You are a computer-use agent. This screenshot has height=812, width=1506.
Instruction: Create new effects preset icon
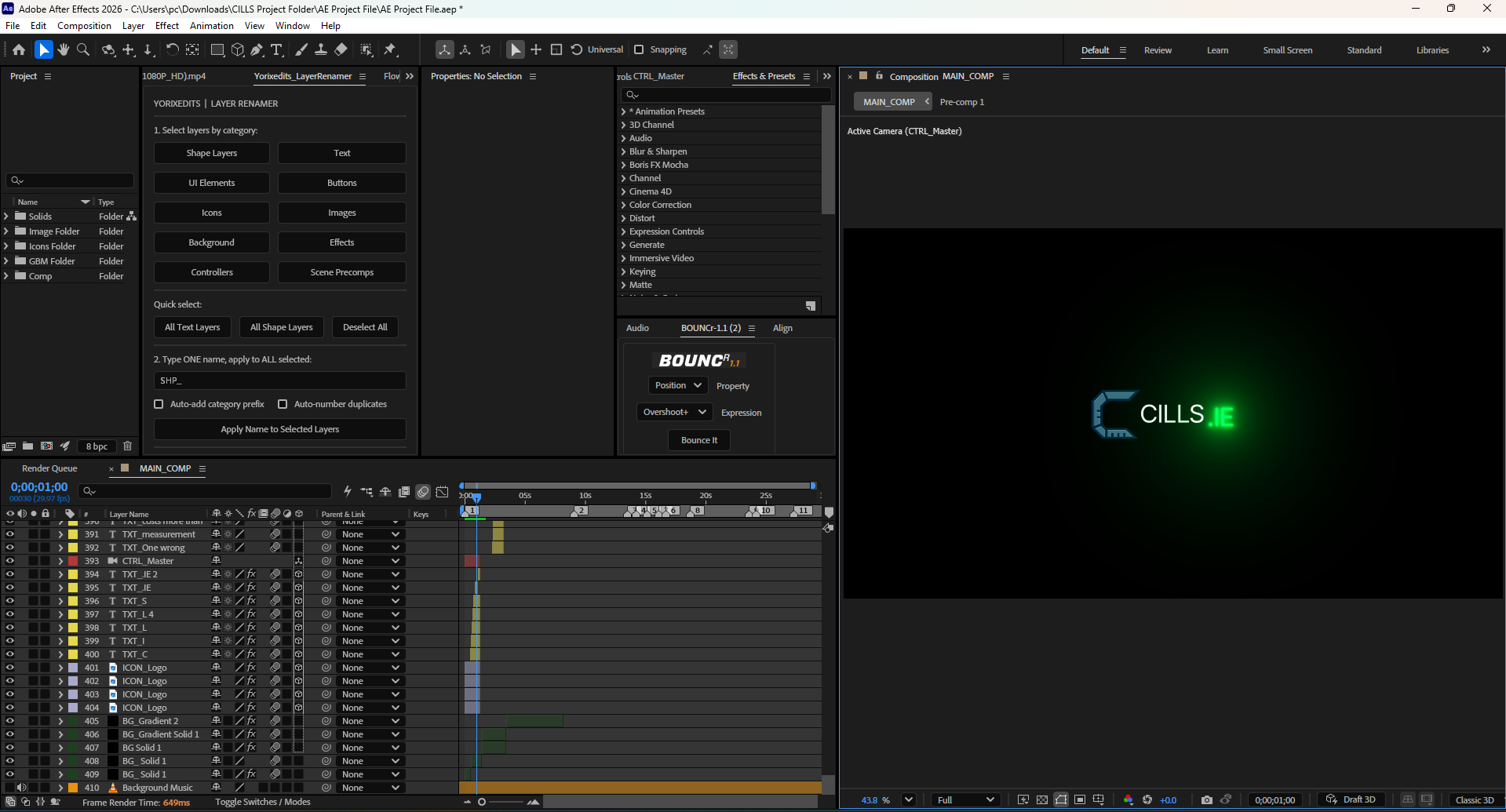(x=811, y=306)
